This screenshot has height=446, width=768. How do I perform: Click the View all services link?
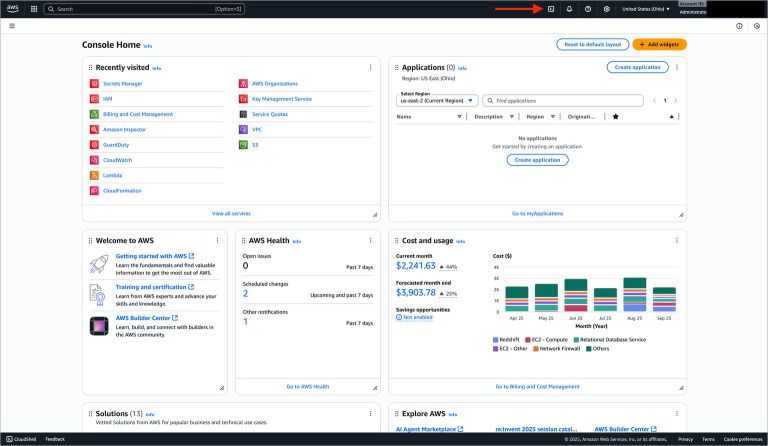click(x=231, y=213)
